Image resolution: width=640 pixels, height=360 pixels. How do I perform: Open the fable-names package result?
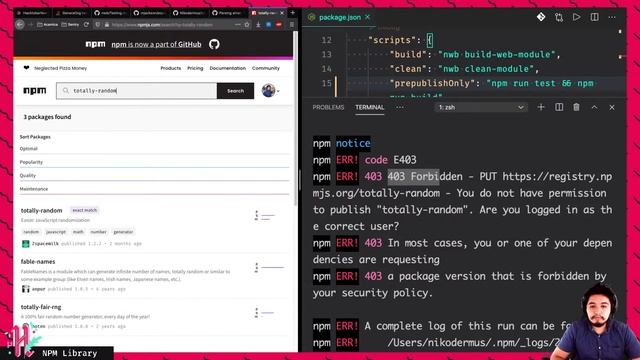(x=38, y=262)
